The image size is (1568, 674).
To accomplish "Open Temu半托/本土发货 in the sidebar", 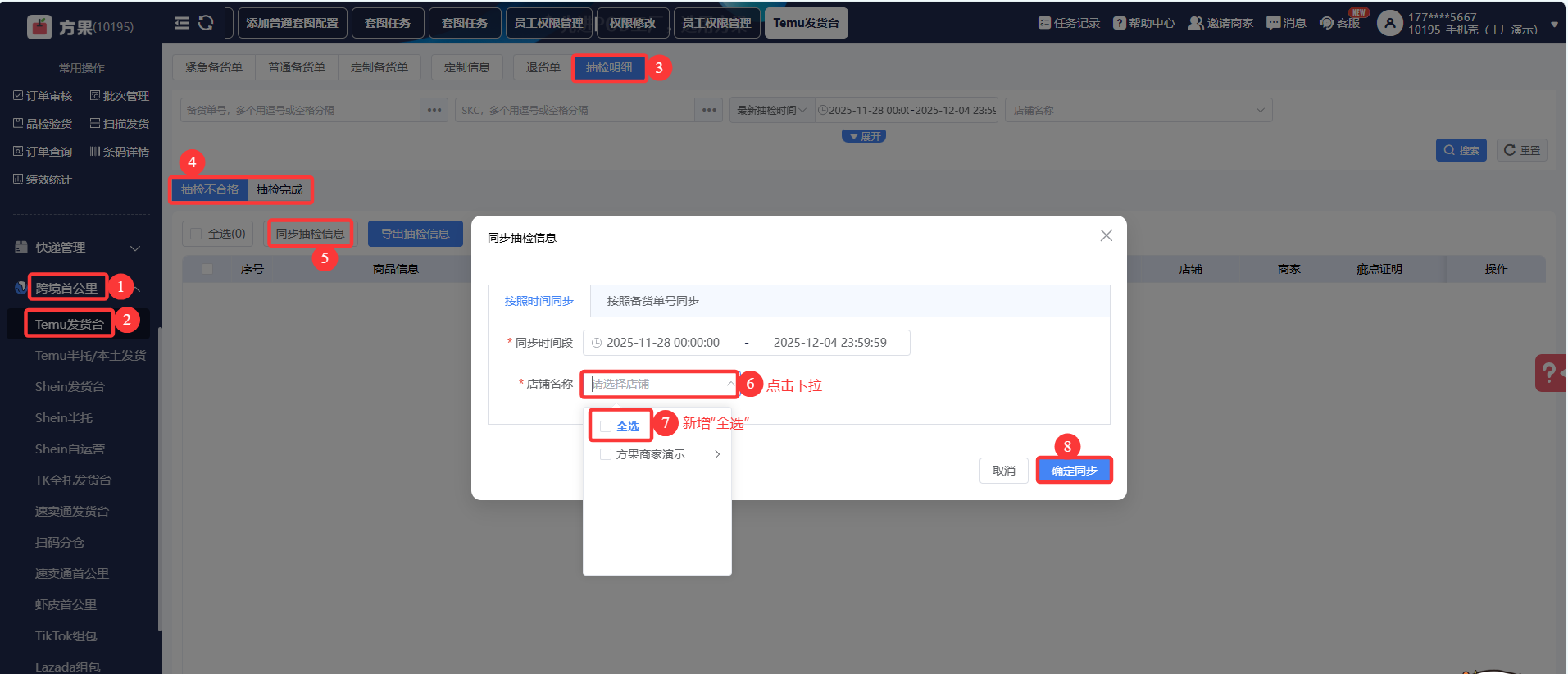I will pyautogui.click(x=90, y=356).
